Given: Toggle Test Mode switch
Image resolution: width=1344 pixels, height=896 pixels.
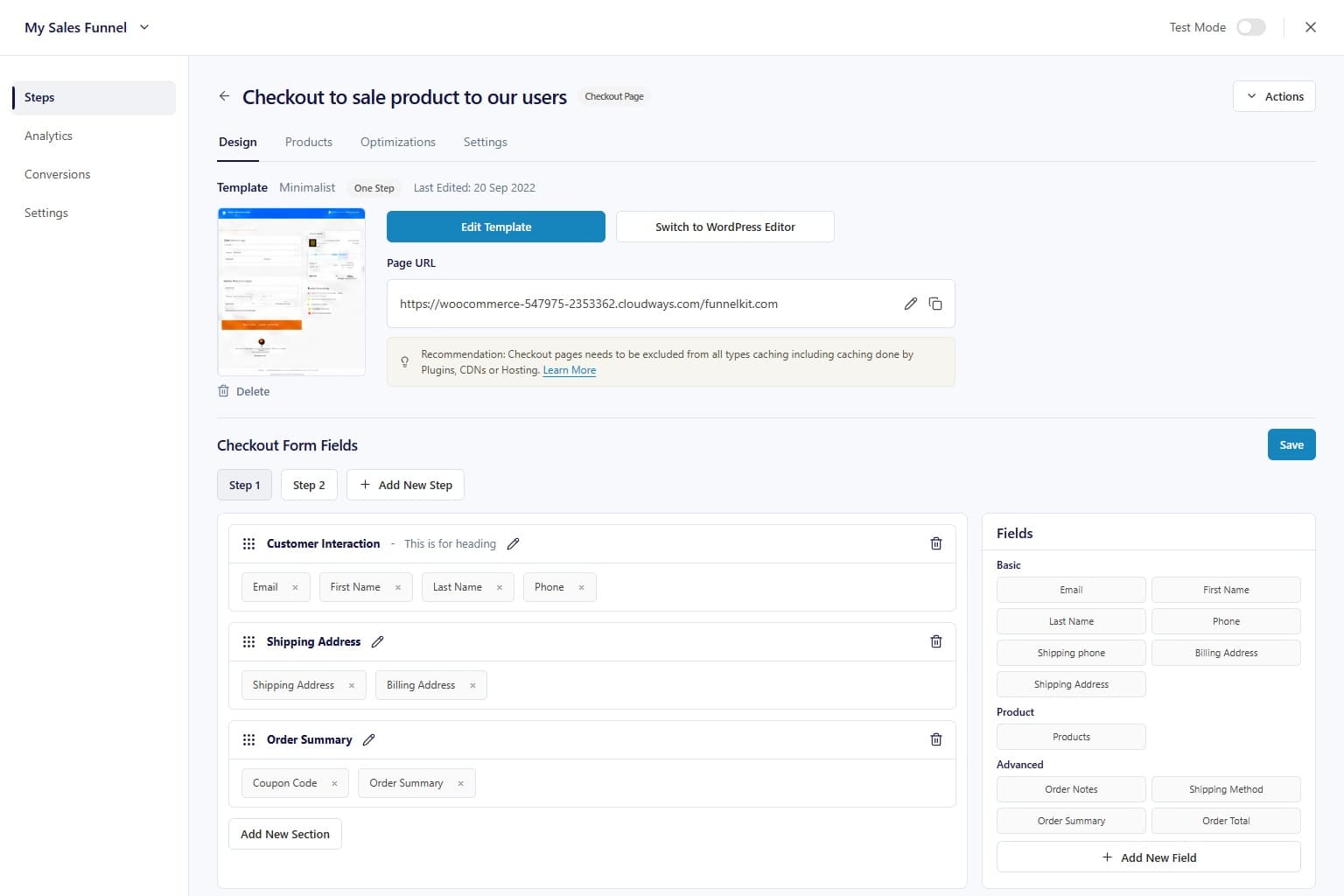Looking at the screenshot, I should point(1251,27).
